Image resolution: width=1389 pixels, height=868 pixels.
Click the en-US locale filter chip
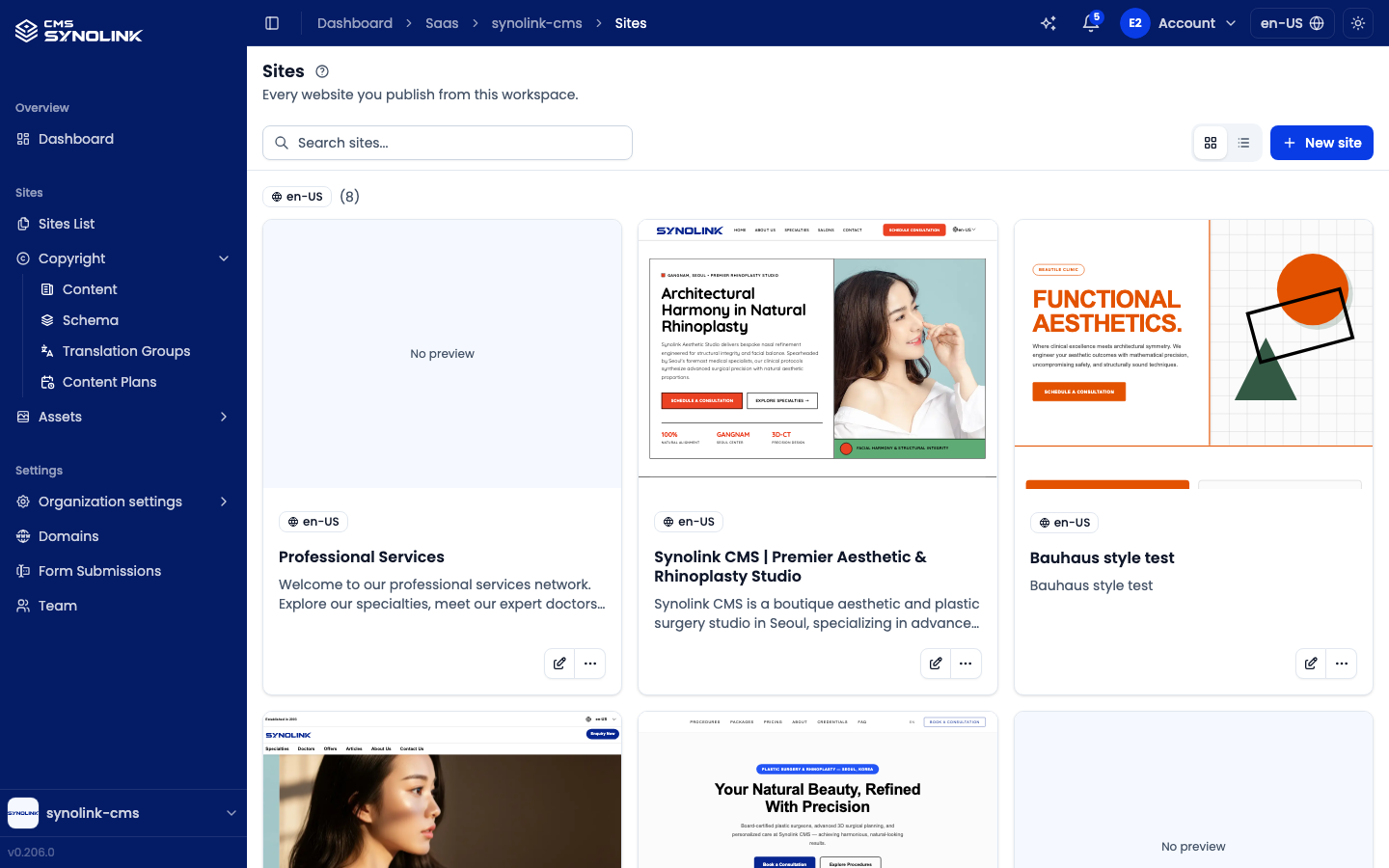point(297,197)
